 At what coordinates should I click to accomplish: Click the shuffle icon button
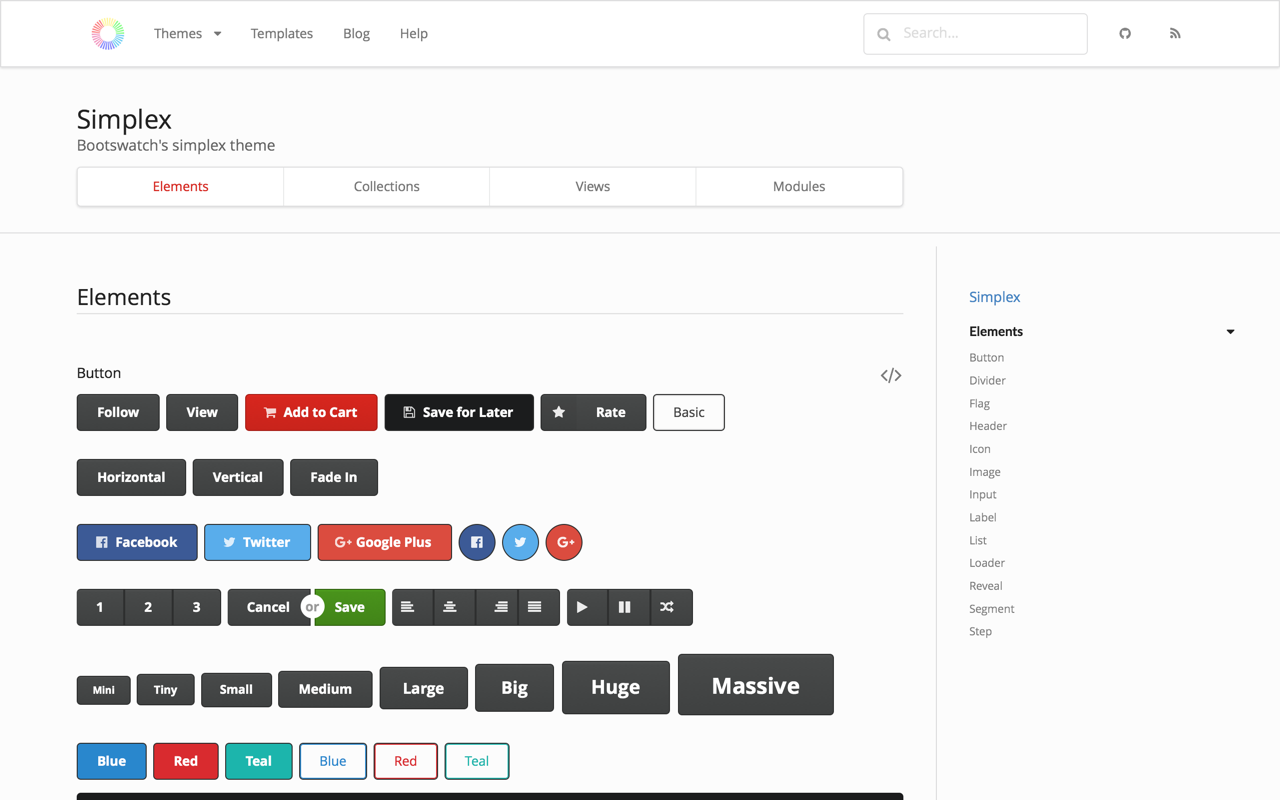(x=667, y=607)
